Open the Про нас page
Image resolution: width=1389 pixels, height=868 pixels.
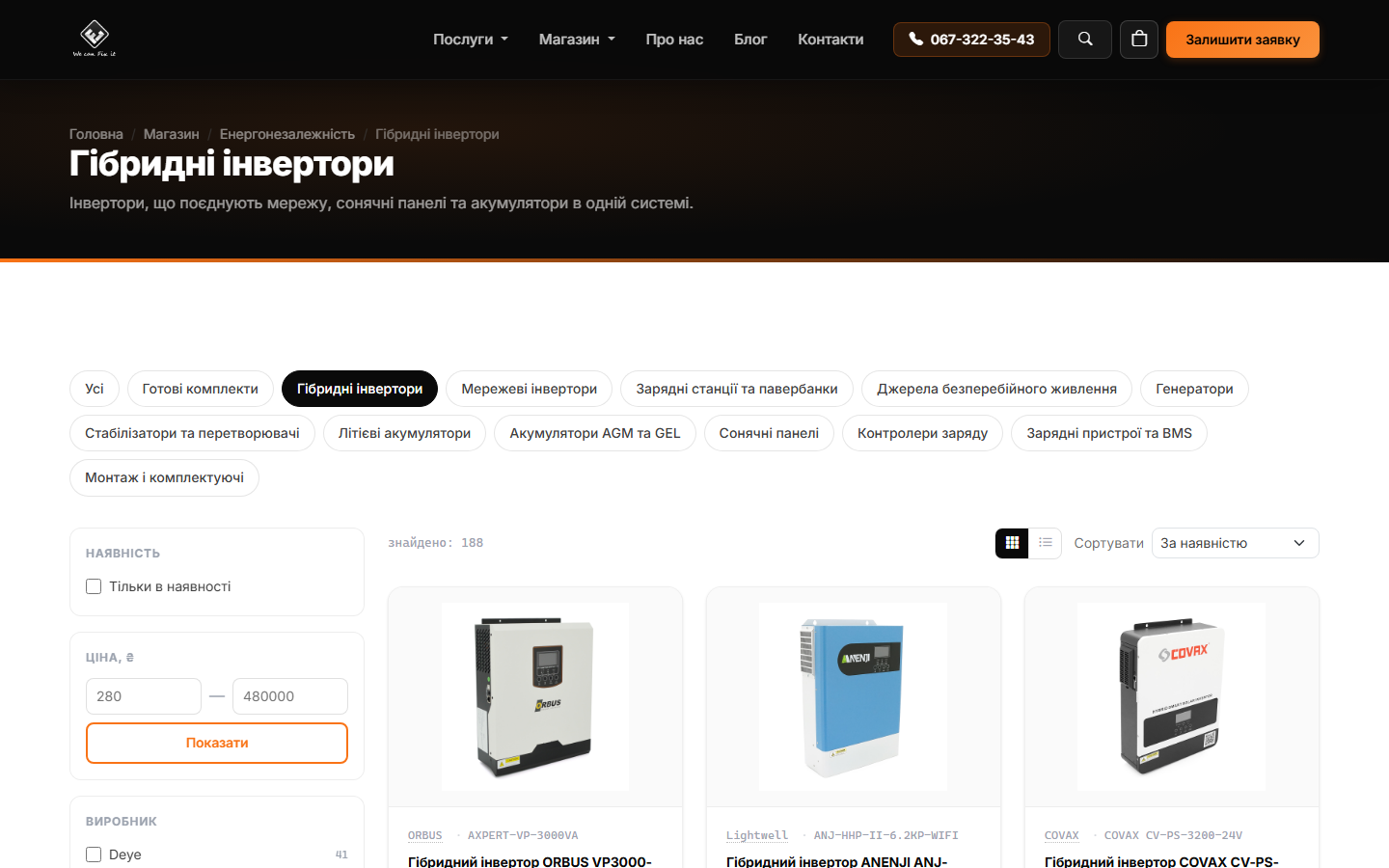(674, 40)
